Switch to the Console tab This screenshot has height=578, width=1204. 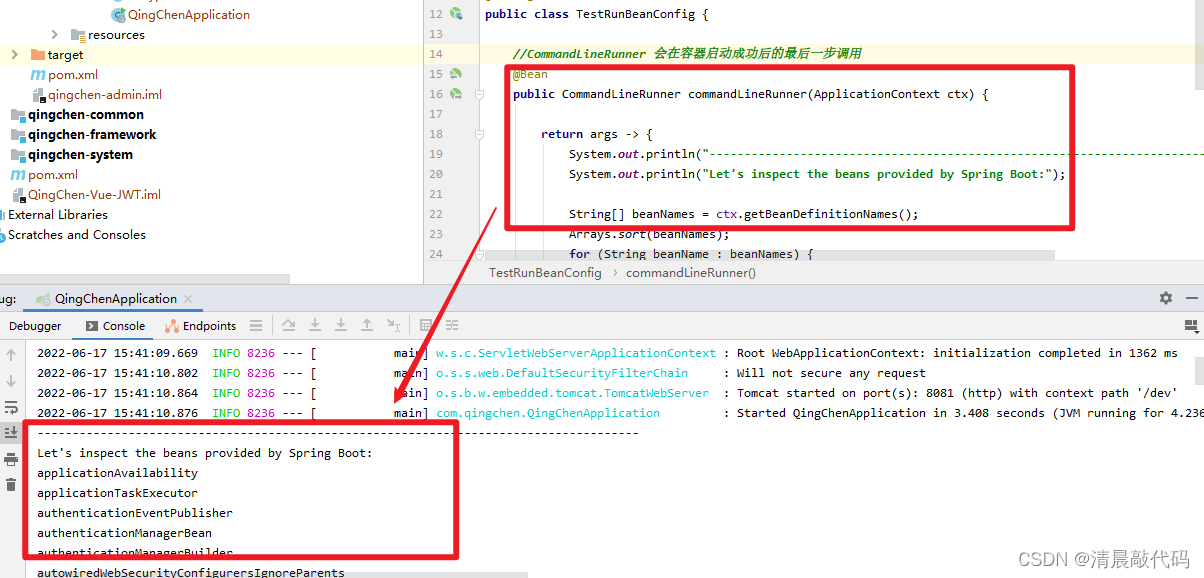(114, 326)
